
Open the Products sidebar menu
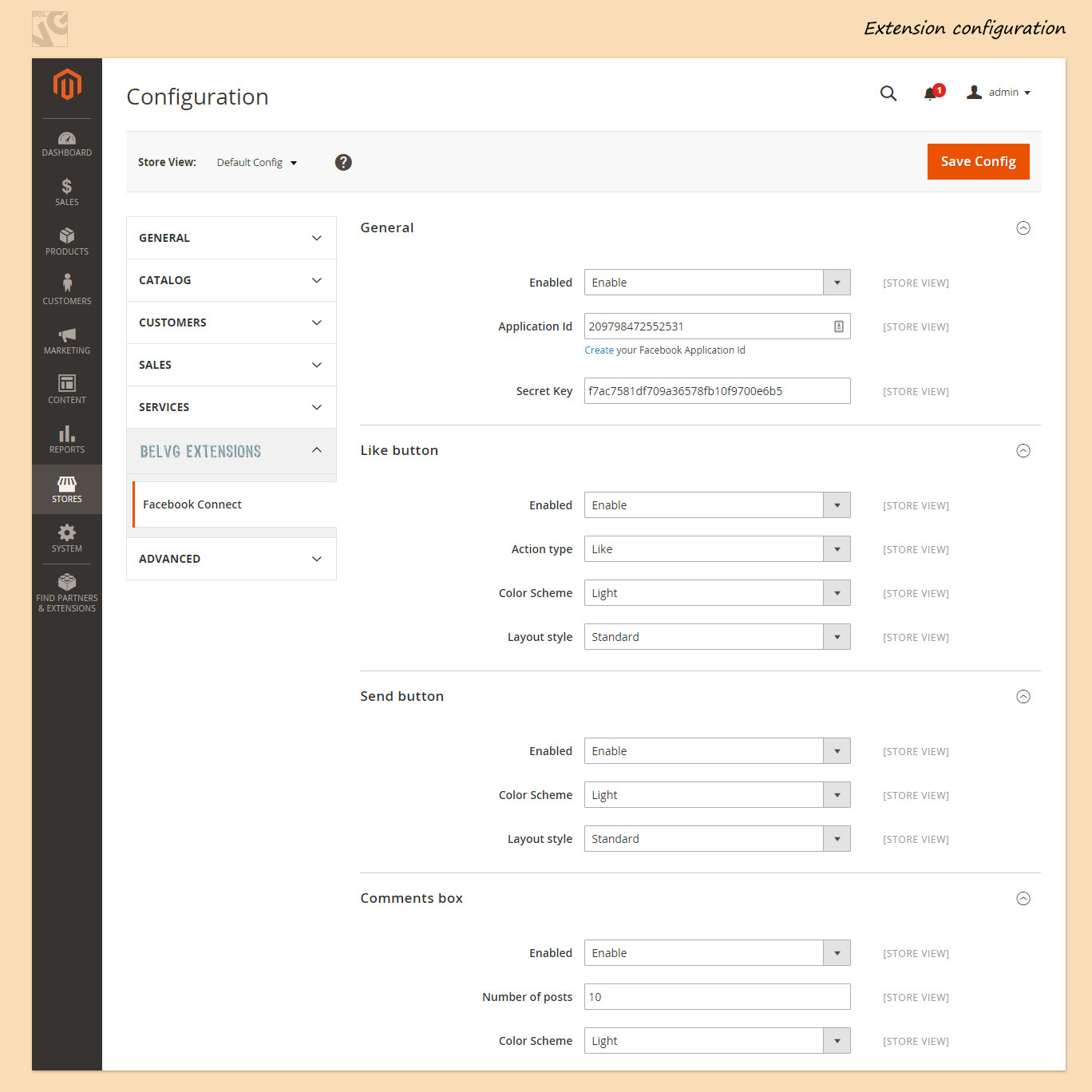click(x=67, y=242)
